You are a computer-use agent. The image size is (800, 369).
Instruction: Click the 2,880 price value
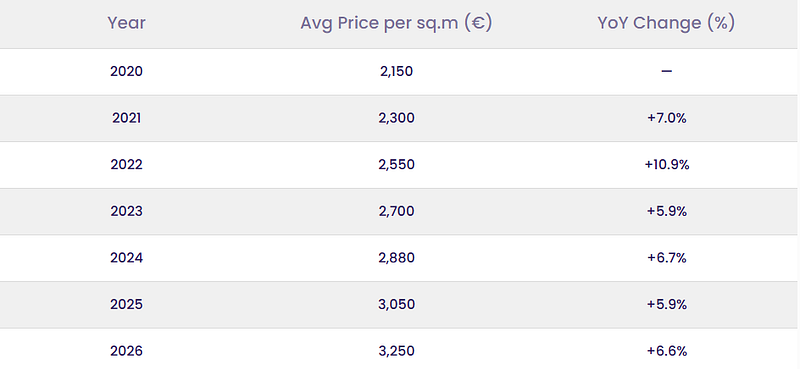coord(396,258)
